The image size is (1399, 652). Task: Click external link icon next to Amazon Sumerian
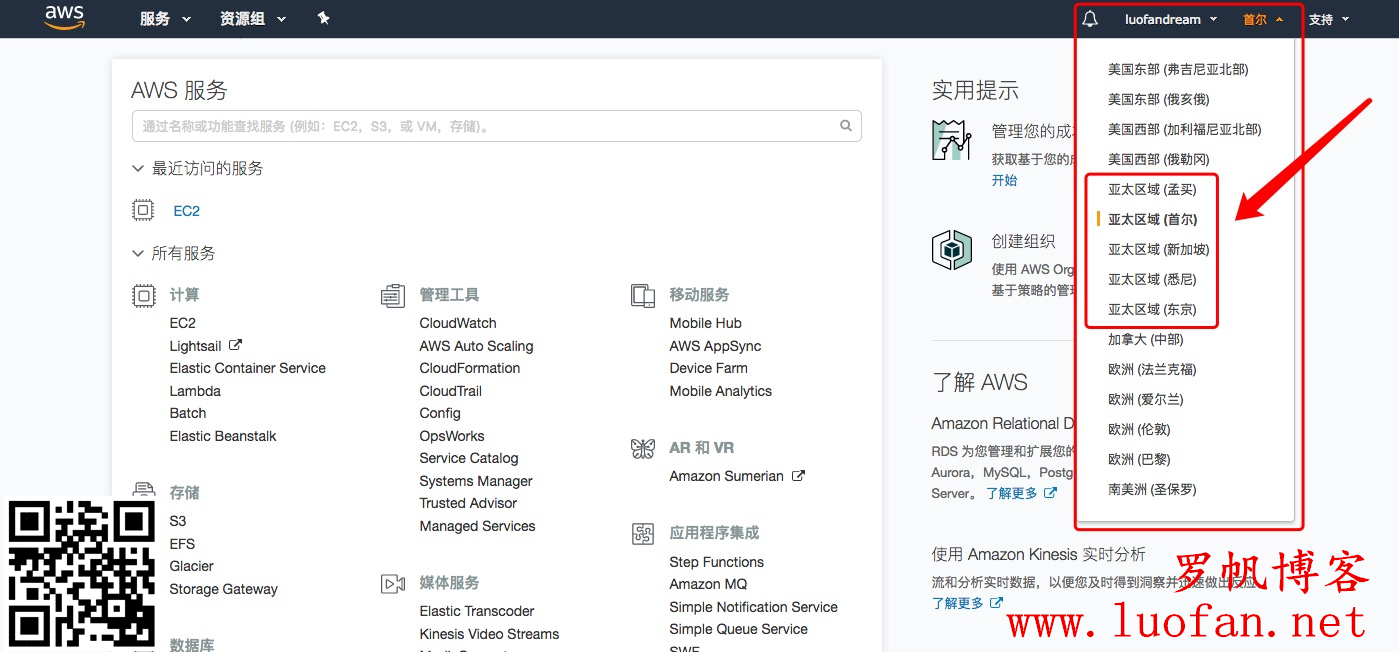[798, 475]
